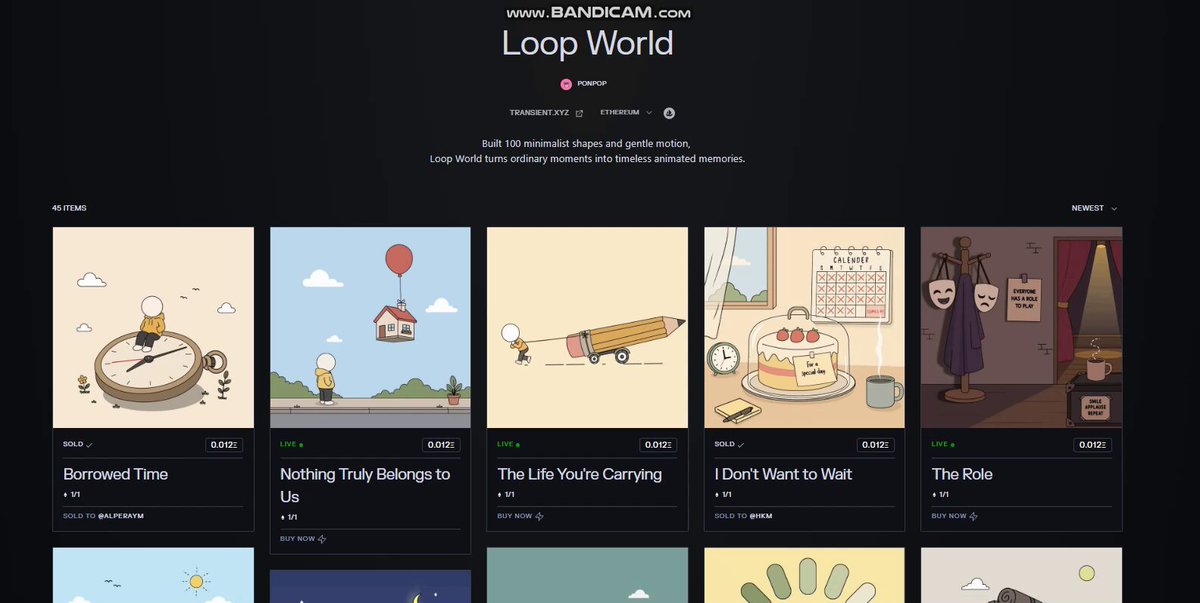
Task: Open the theater masks artwork thumbnail
Action: (1021, 328)
